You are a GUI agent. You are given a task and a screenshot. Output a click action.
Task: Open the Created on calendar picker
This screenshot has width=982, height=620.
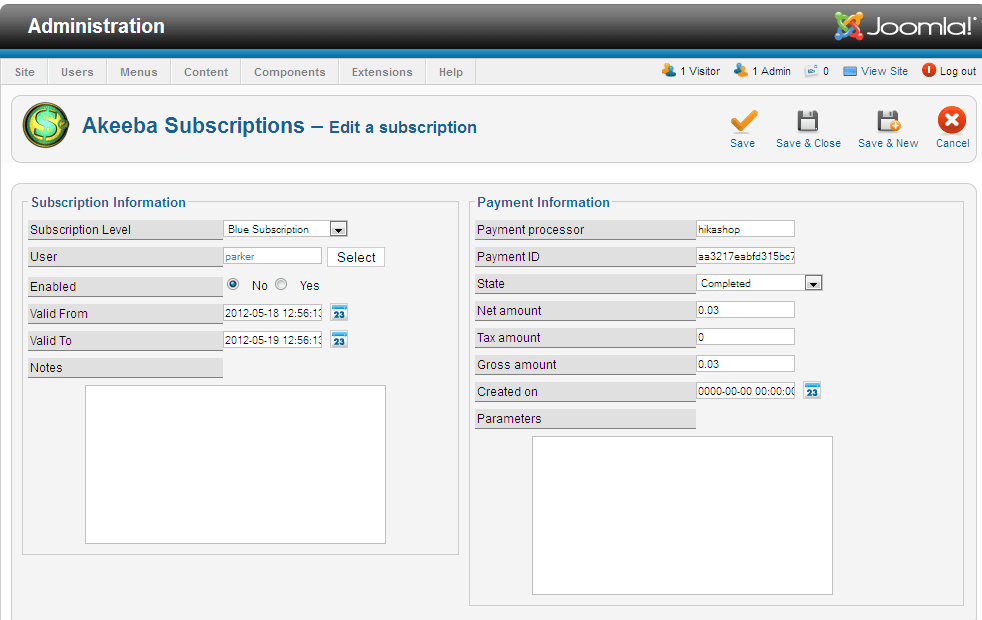[812, 390]
